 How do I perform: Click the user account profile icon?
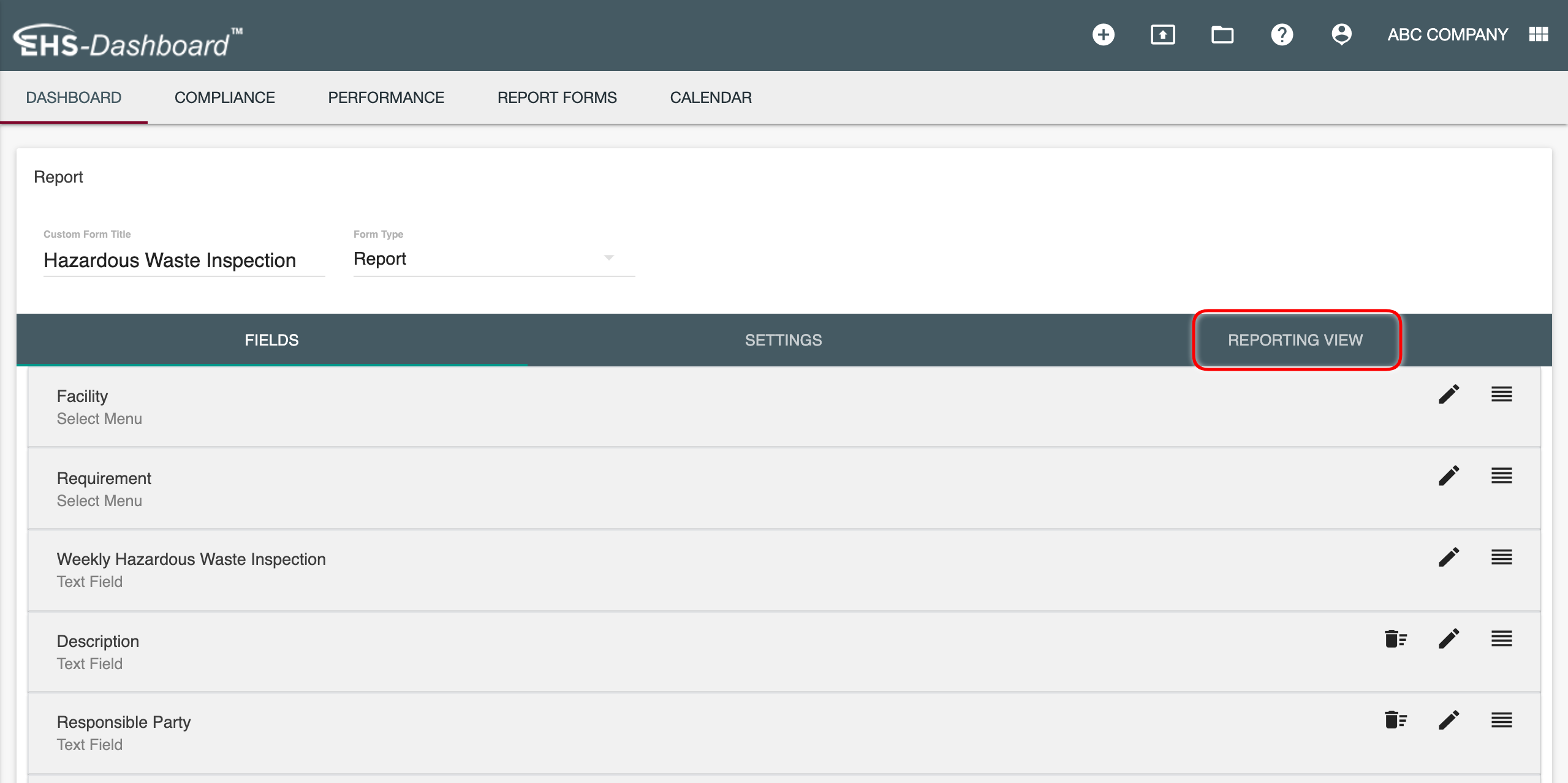pos(1341,35)
